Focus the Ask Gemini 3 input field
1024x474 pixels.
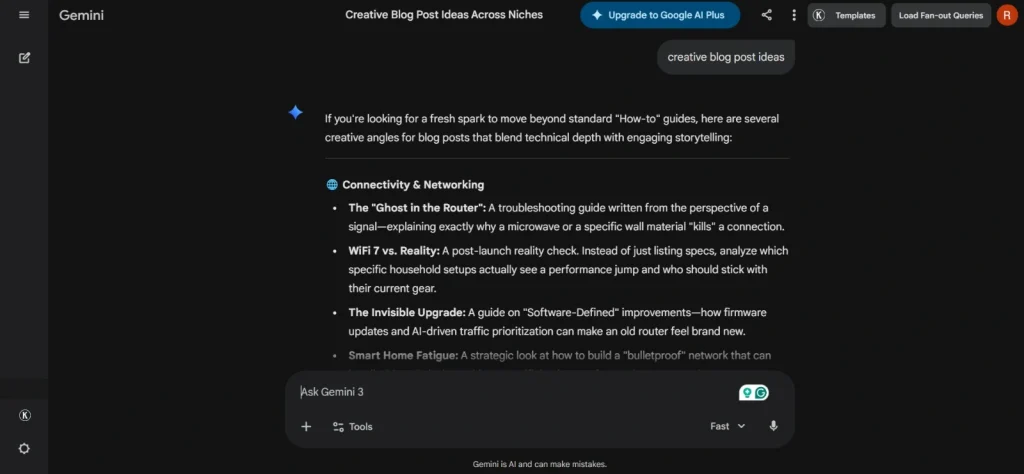(516, 392)
